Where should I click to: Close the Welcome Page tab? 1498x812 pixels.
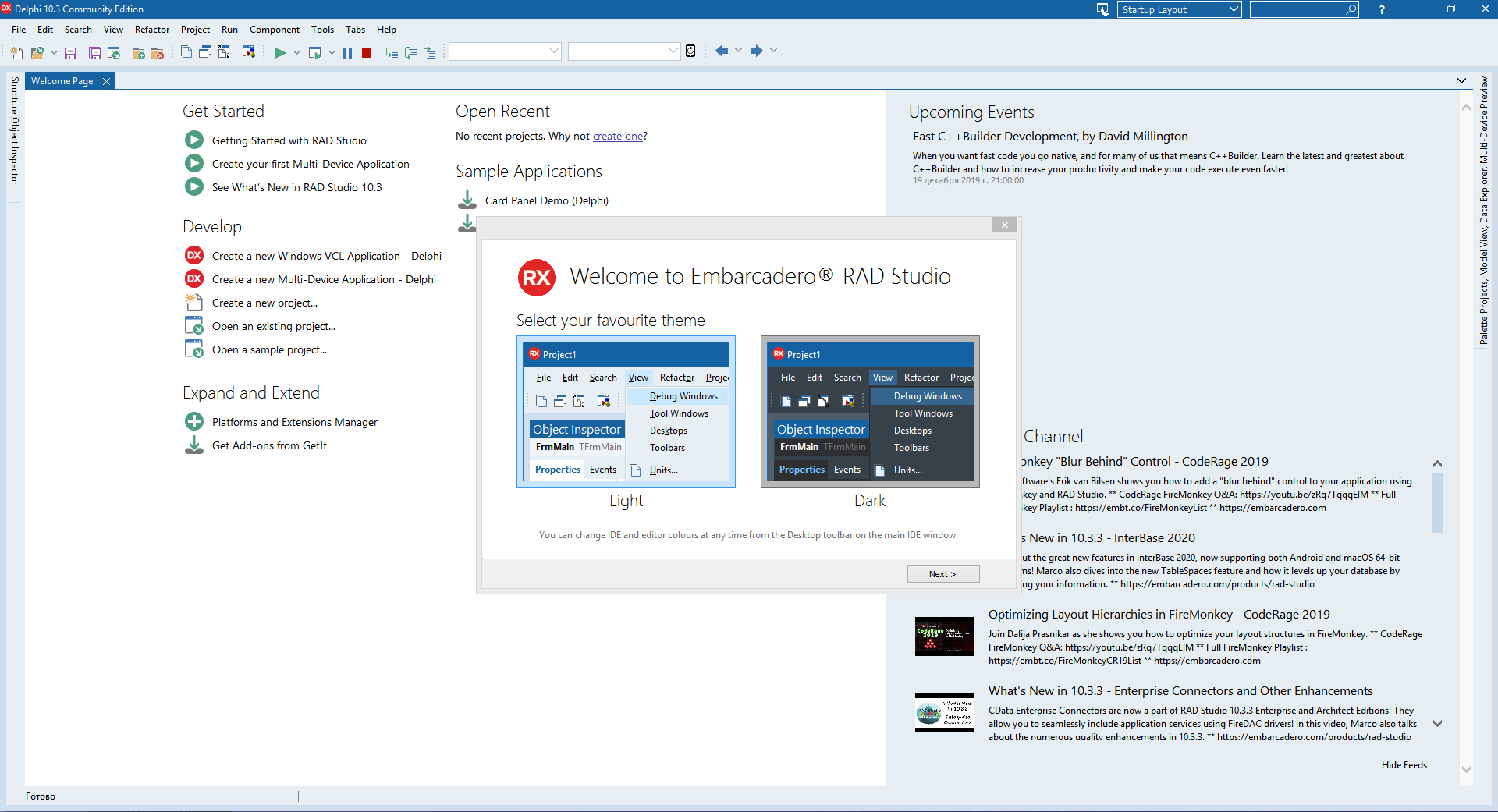pyautogui.click(x=107, y=81)
